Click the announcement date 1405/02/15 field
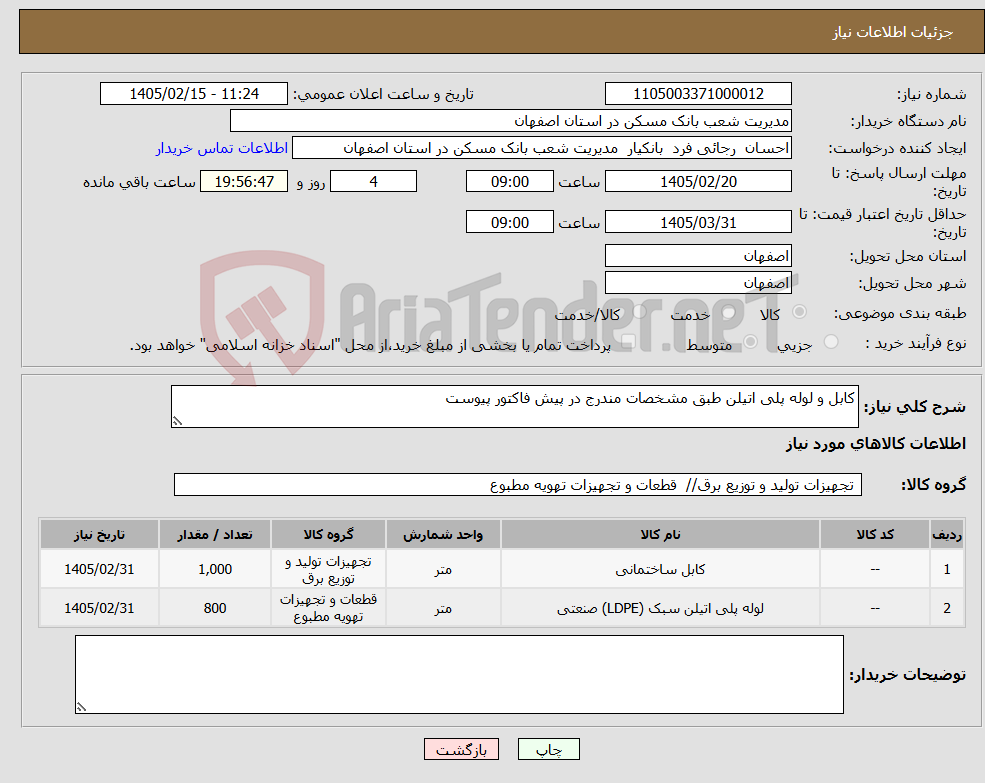 click(x=193, y=94)
